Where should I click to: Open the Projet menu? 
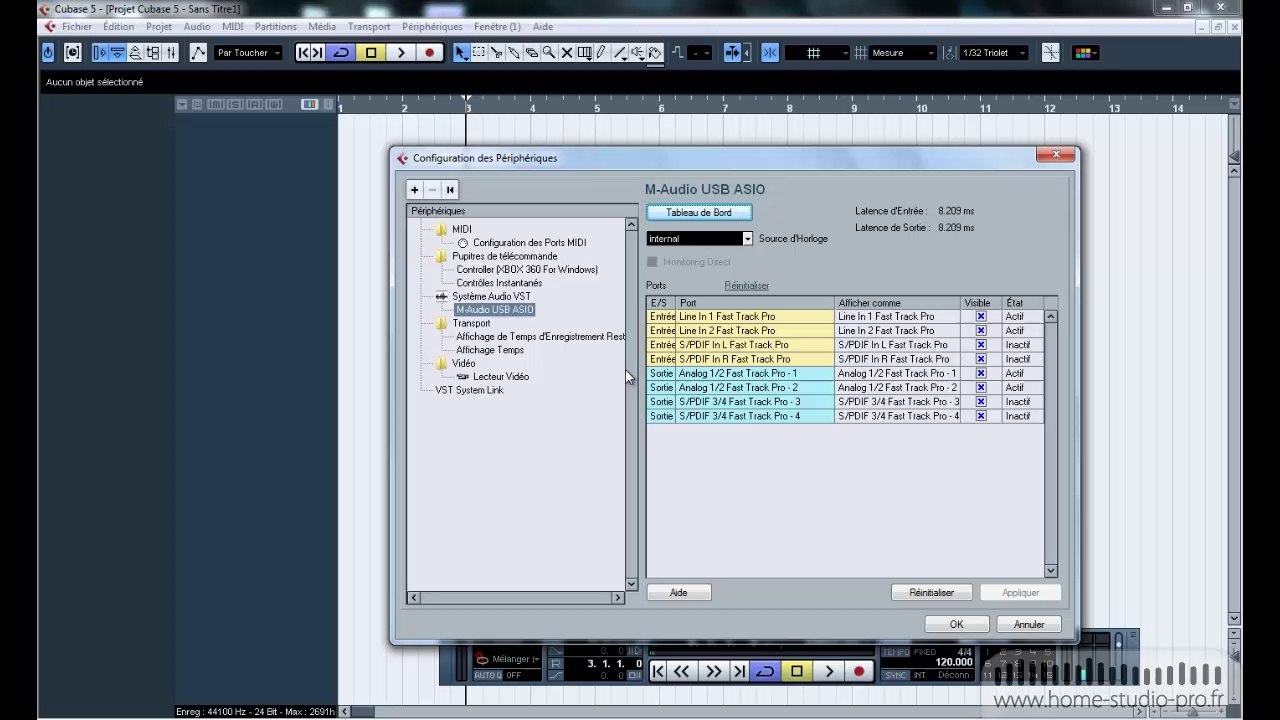click(x=159, y=27)
